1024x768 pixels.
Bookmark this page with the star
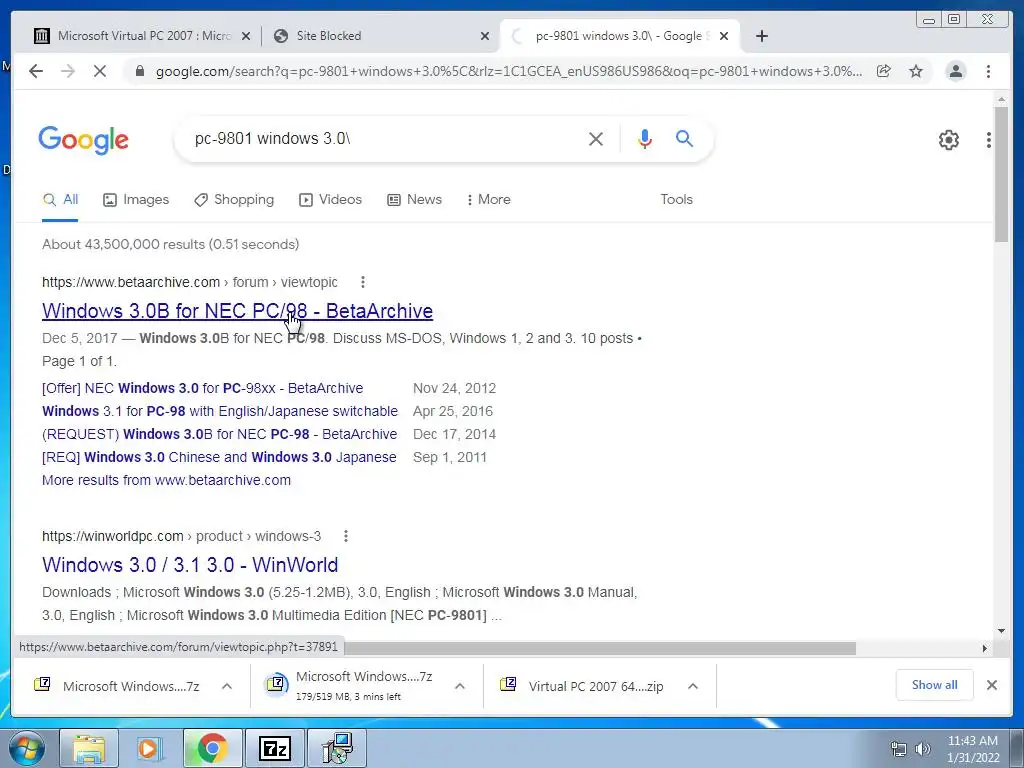tap(916, 71)
